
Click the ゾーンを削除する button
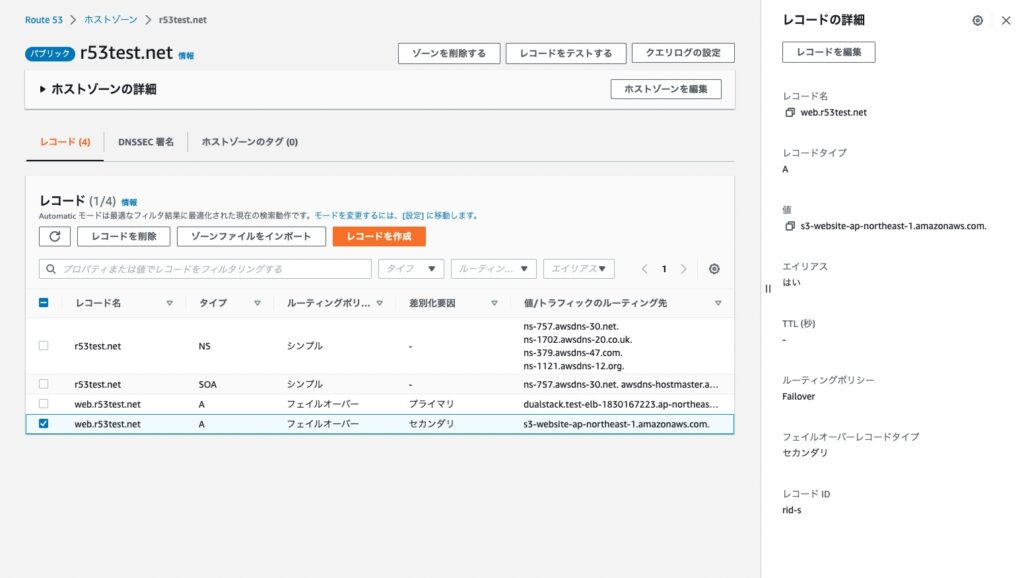click(449, 53)
